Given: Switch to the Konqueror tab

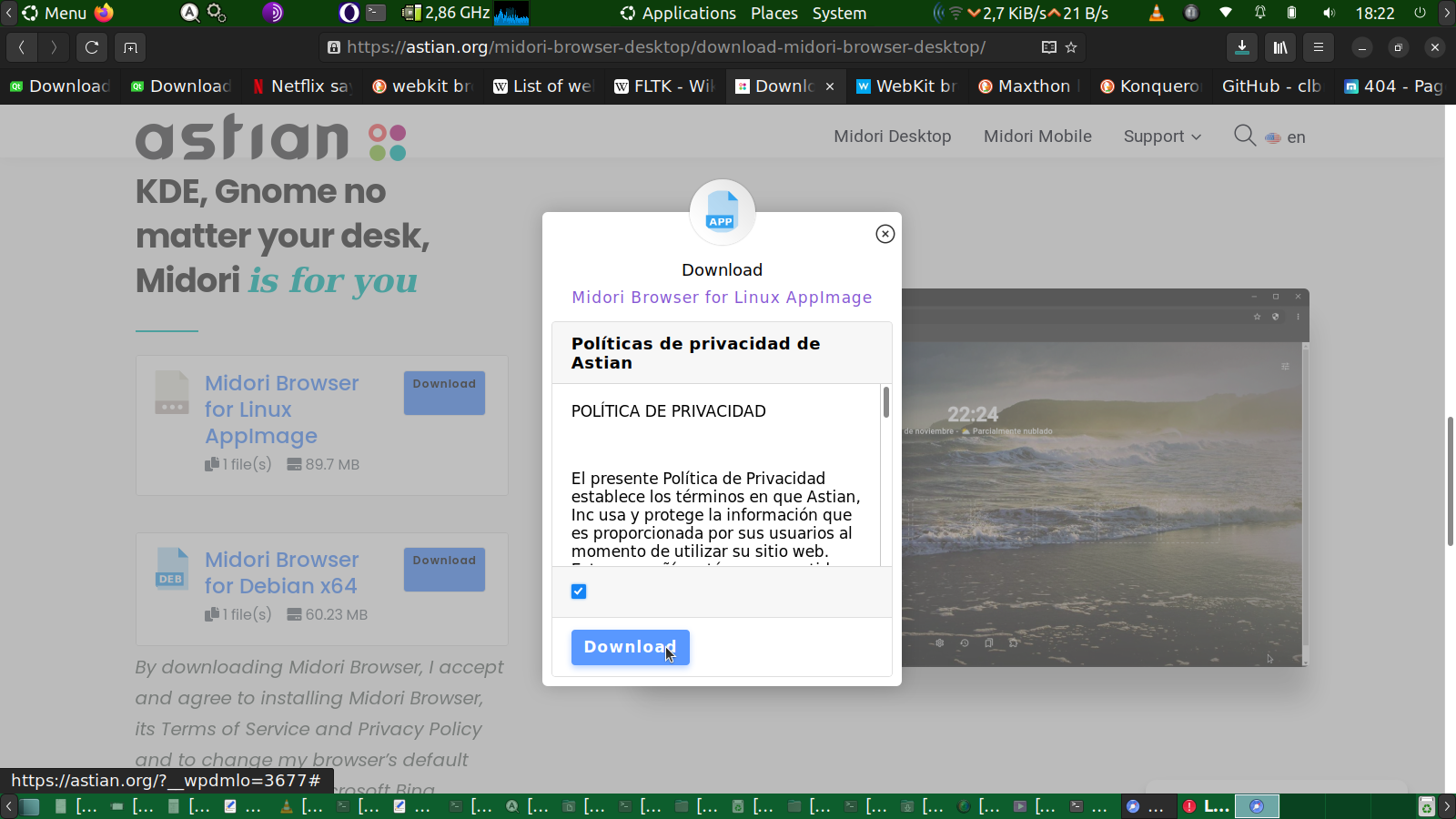Looking at the screenshot, I should (x=1148, y=86).
